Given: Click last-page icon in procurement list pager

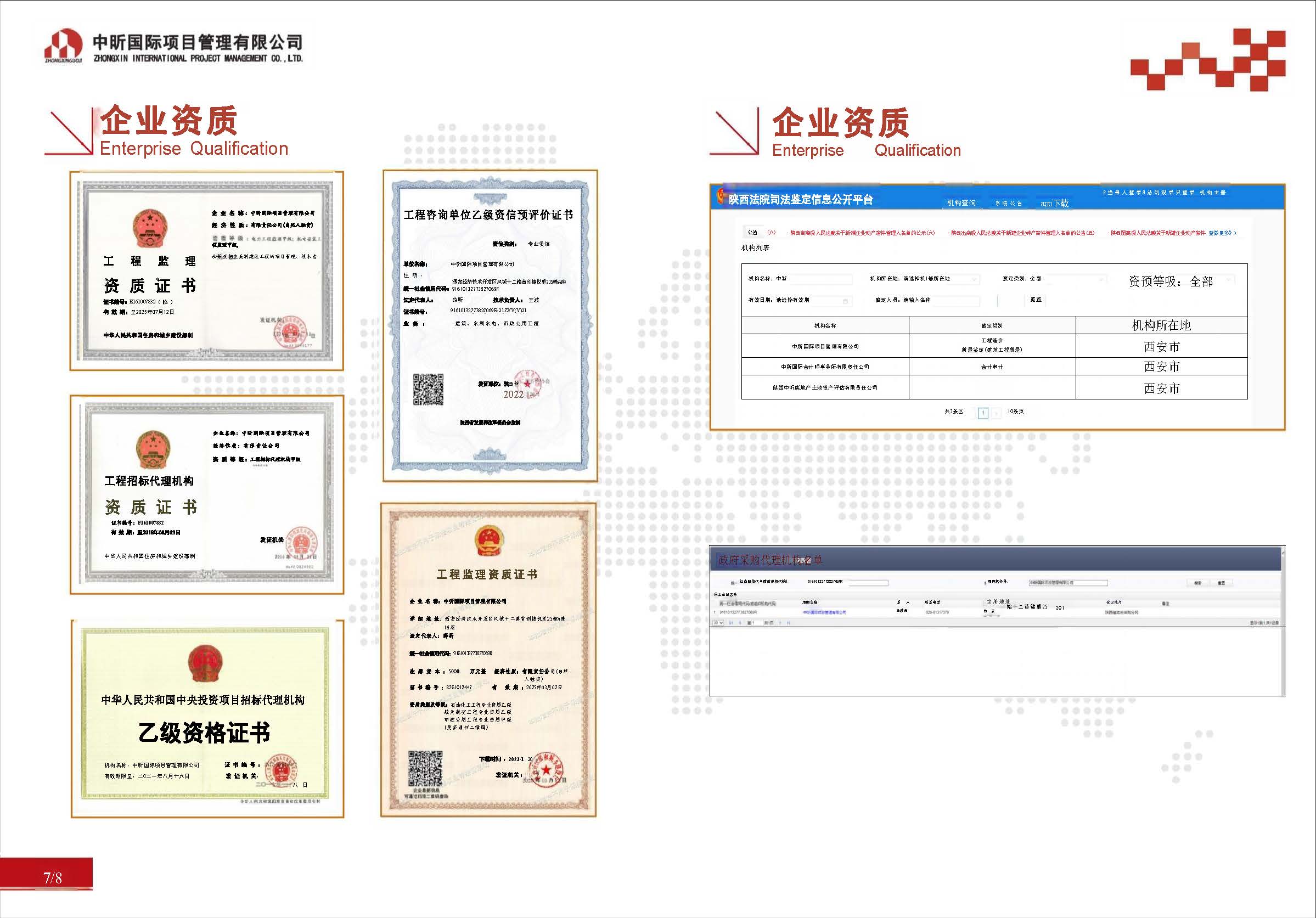Looking at the screenshot, I should click(x=789, y=623).
